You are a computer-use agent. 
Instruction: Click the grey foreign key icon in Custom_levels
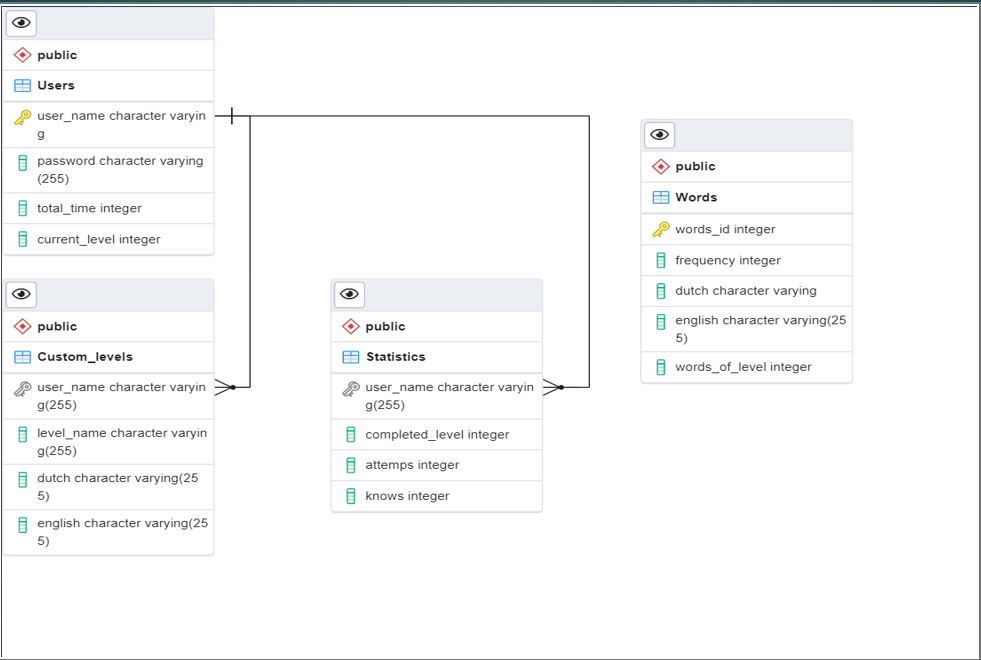[x=23, y=389]
